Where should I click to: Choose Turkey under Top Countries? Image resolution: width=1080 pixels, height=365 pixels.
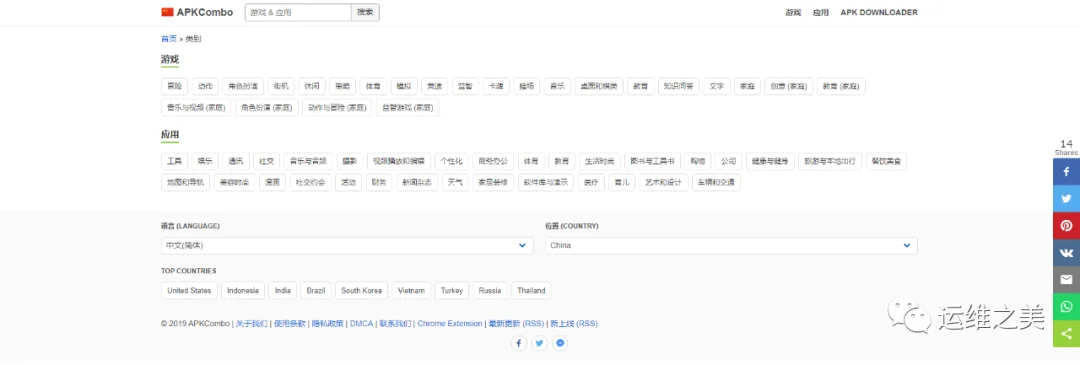tap(453, 291)
